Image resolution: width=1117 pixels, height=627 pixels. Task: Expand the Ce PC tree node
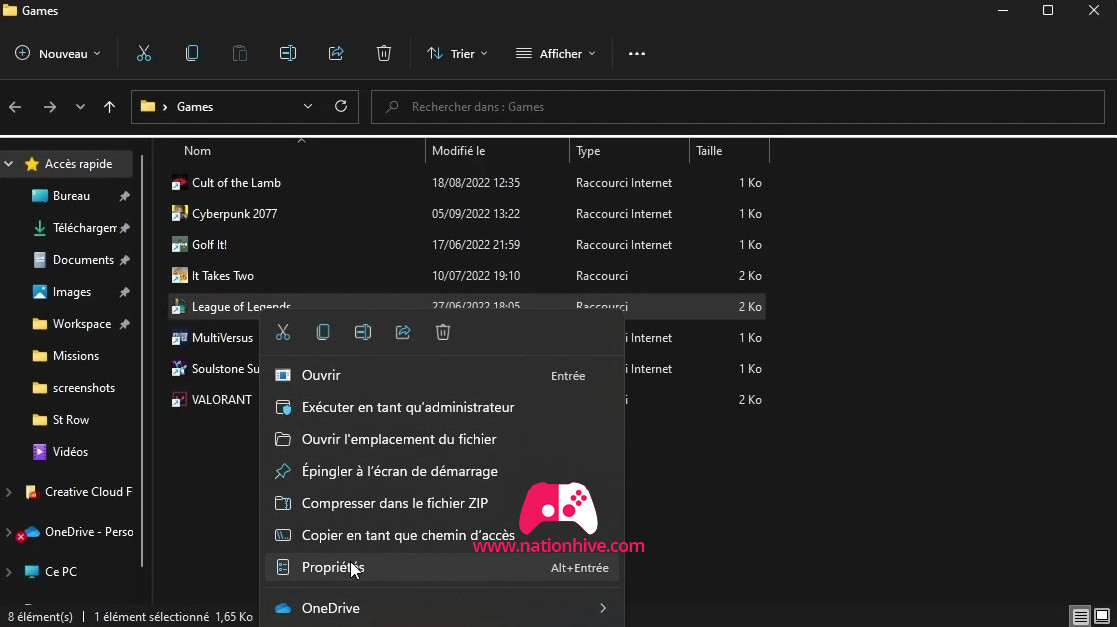click(x=9, y=571)
